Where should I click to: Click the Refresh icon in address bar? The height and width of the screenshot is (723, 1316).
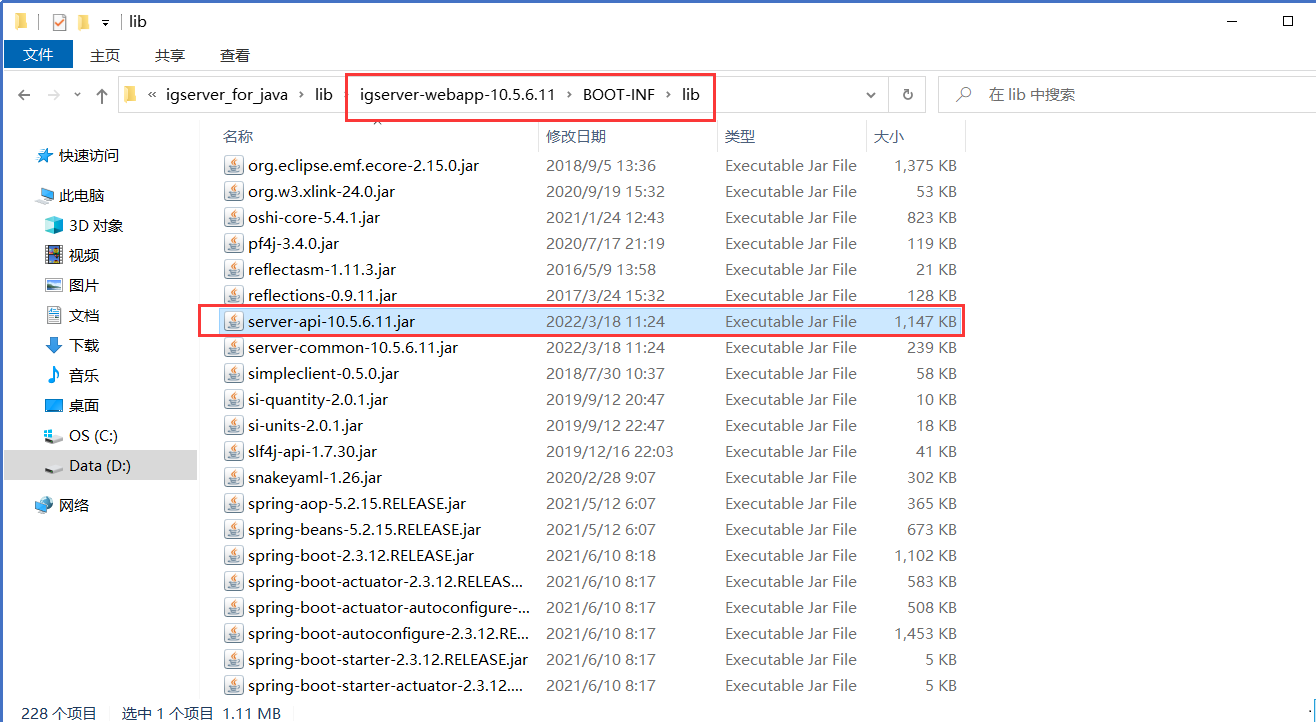click(x=907, y=95)
